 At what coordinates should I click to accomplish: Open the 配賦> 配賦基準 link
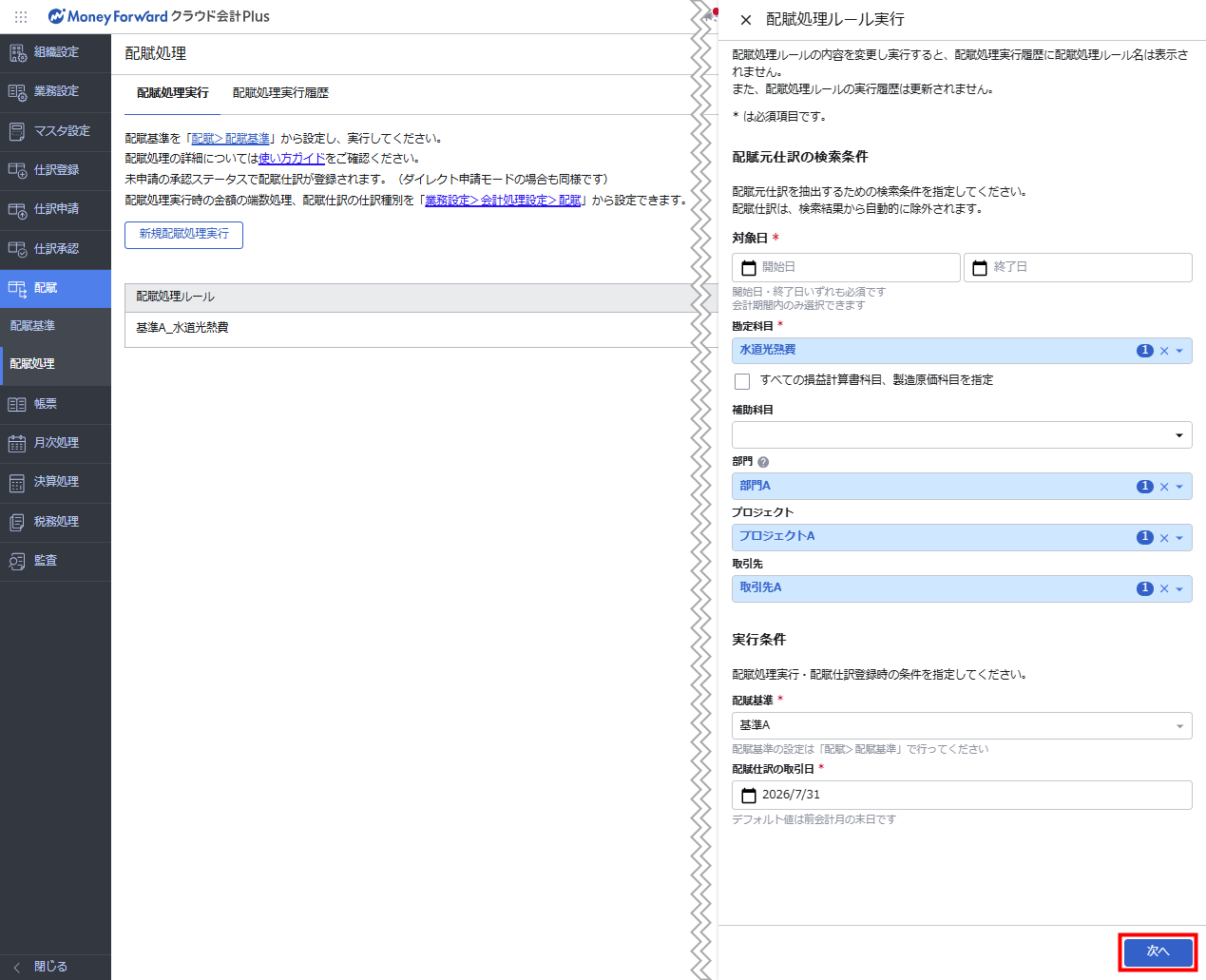pos(231,139)
